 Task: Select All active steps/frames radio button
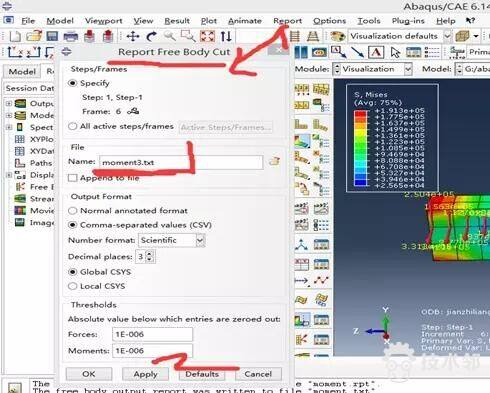(73, 126)
